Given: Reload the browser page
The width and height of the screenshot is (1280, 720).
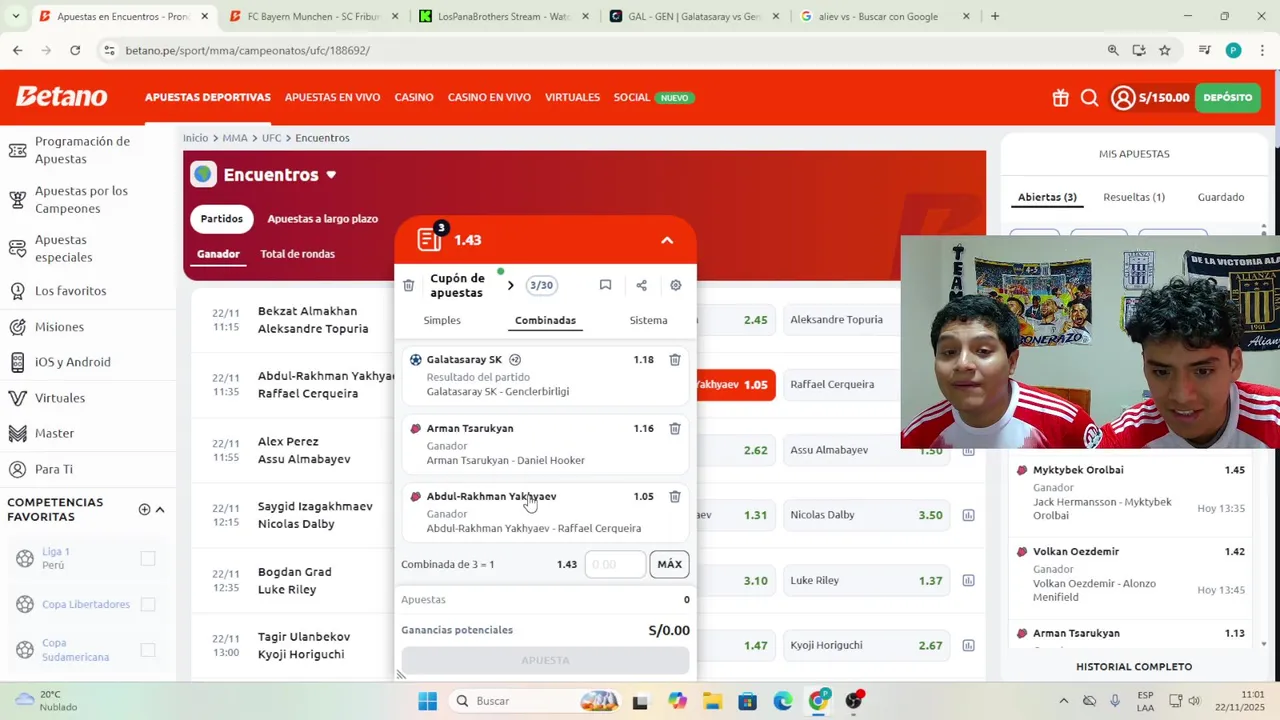Looking at the screenshot, I should [75, 50].
